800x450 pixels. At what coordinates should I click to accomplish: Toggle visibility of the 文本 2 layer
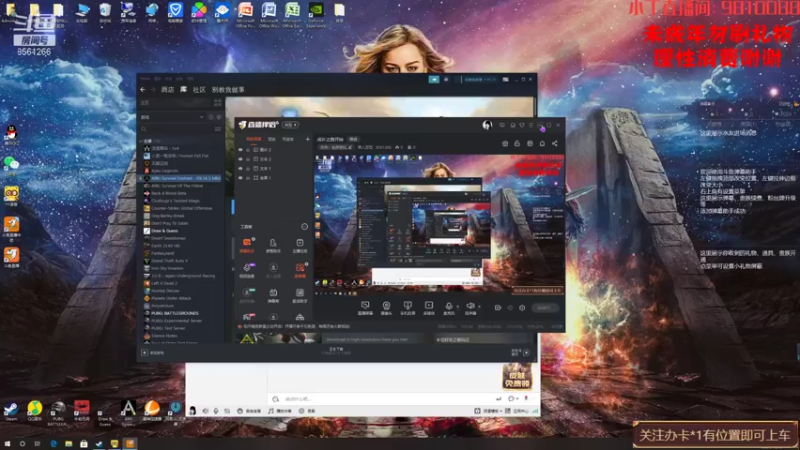point(241,159)
